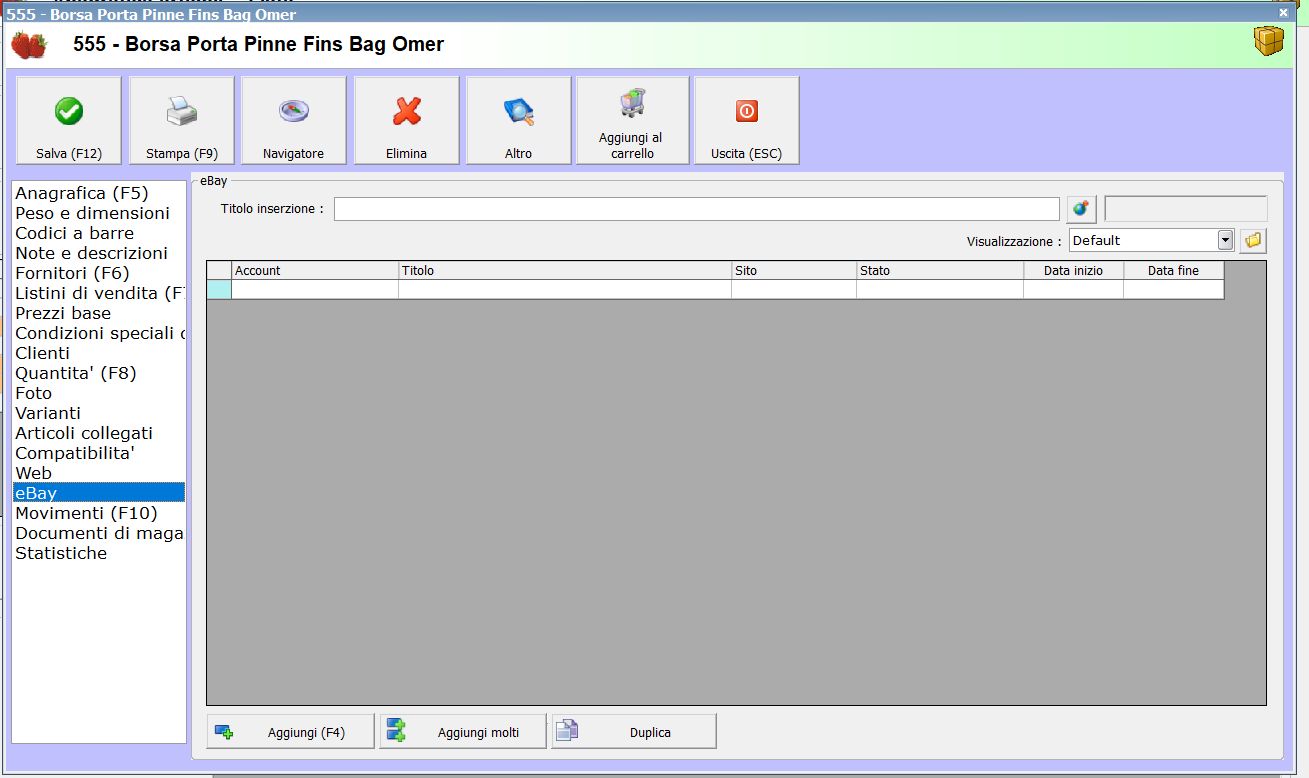Select the eBay section
Screen dimensions: 1309x778
point(99,493)
